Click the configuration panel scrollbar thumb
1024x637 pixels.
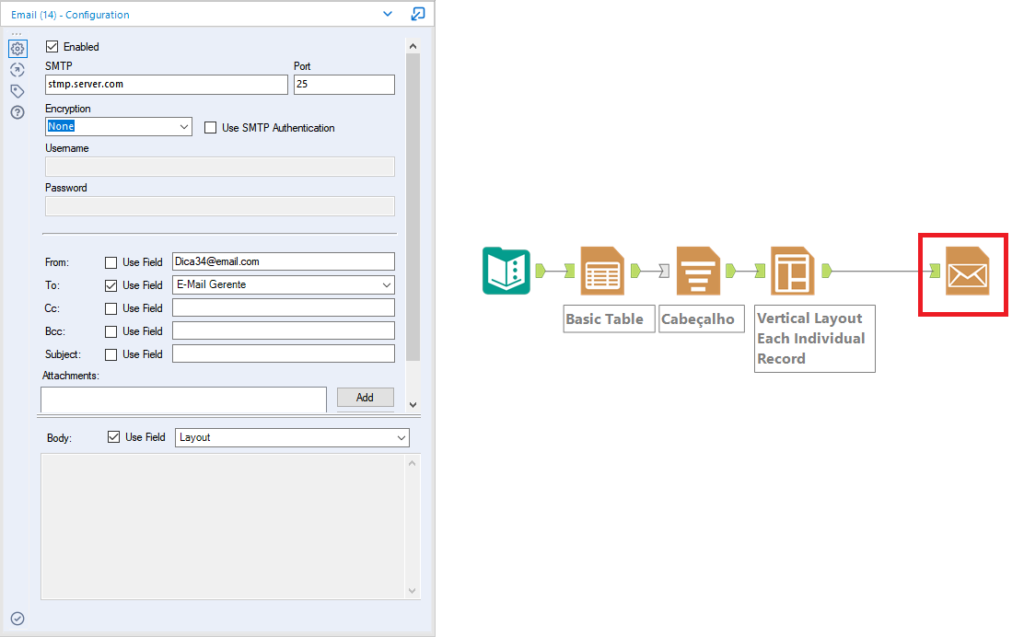click(413, 207)
